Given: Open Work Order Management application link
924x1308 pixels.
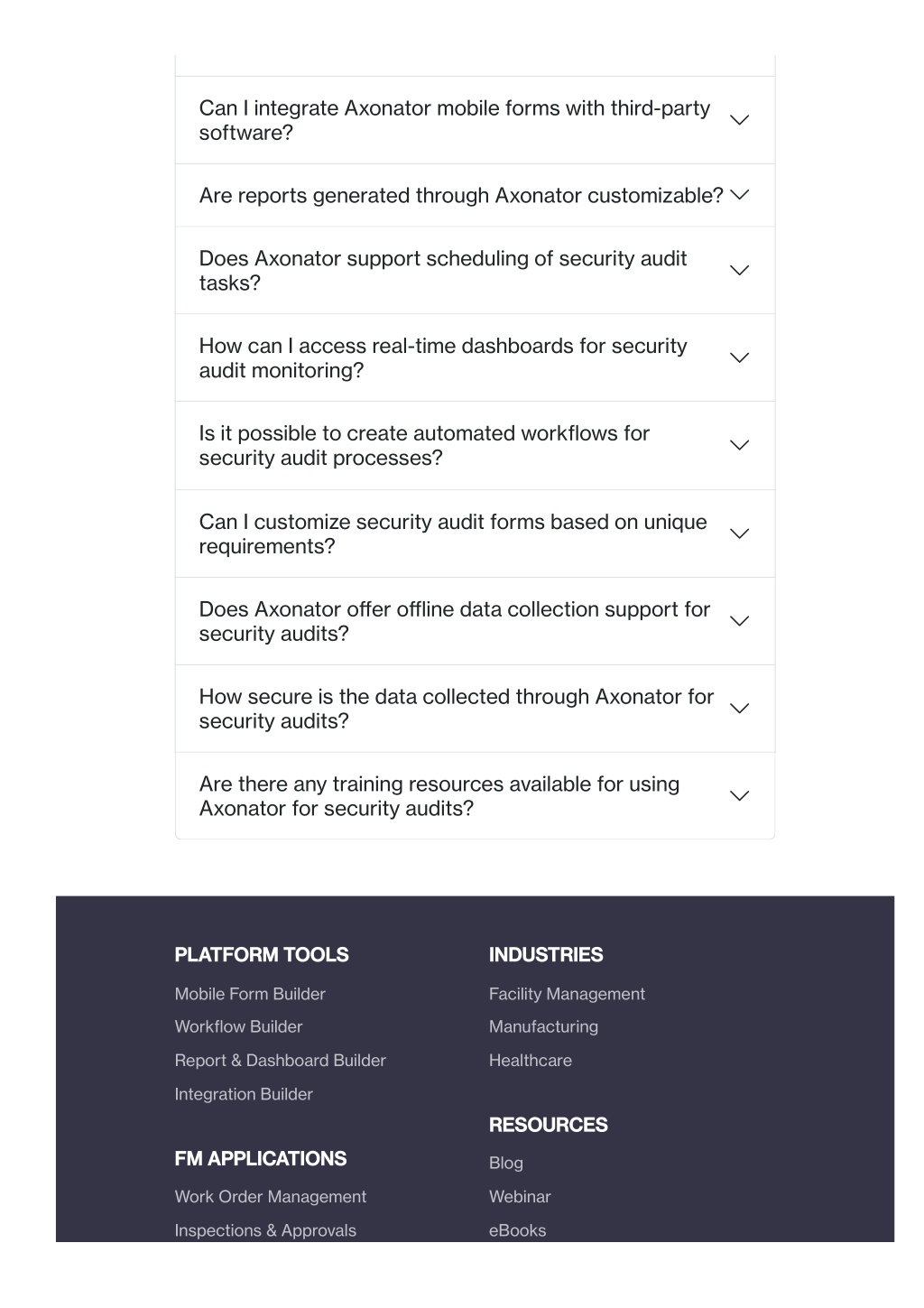Looking at the screenshot, I should [x=271, y=1197].
